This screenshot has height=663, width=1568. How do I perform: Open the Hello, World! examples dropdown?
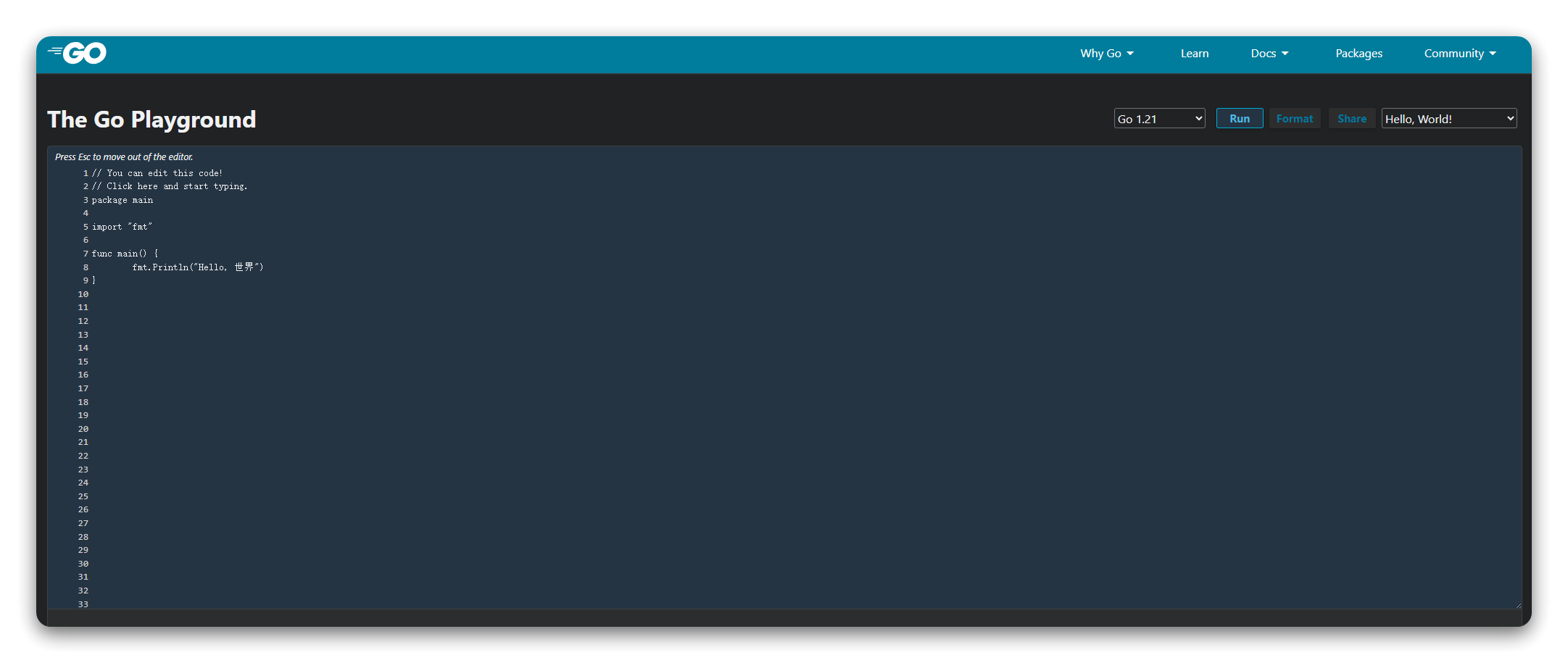1449,119
